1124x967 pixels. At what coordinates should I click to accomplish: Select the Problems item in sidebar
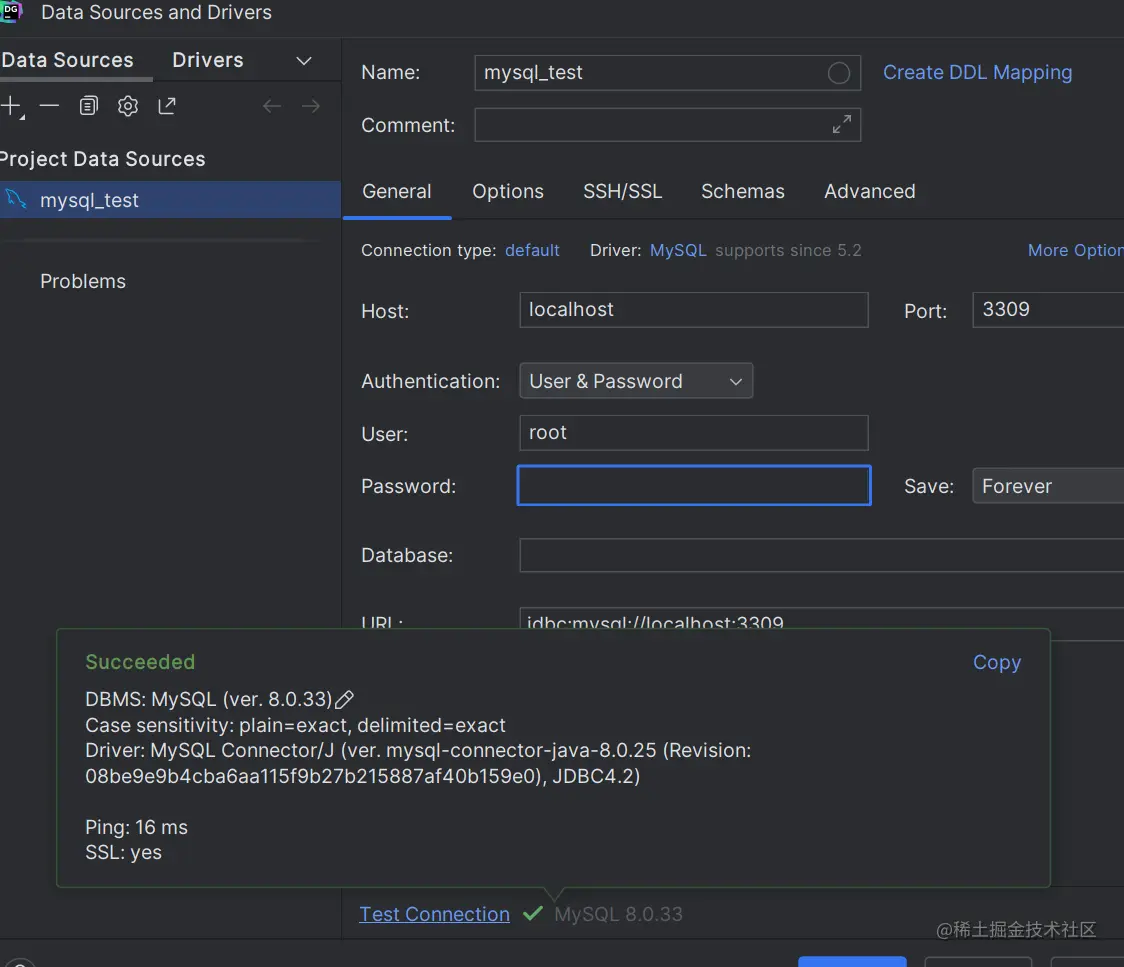coord(82,281)
